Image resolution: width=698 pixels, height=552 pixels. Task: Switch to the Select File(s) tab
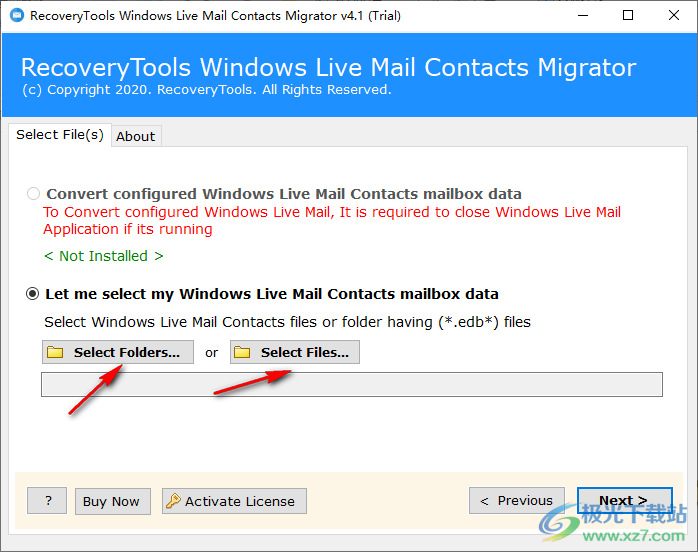tap(60, 134)
